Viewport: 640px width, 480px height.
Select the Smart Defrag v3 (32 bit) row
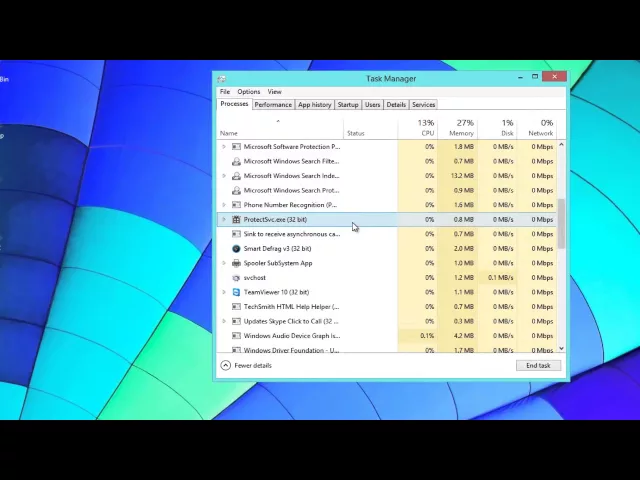click(387, 249)
